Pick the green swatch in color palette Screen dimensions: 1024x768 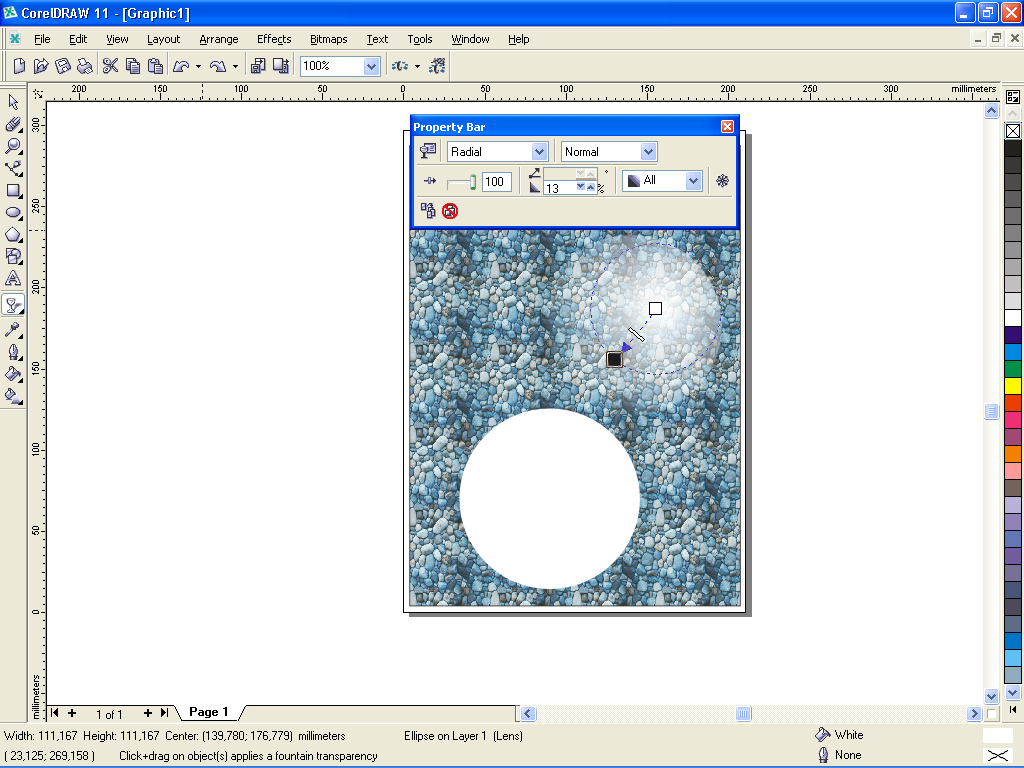1013,368
